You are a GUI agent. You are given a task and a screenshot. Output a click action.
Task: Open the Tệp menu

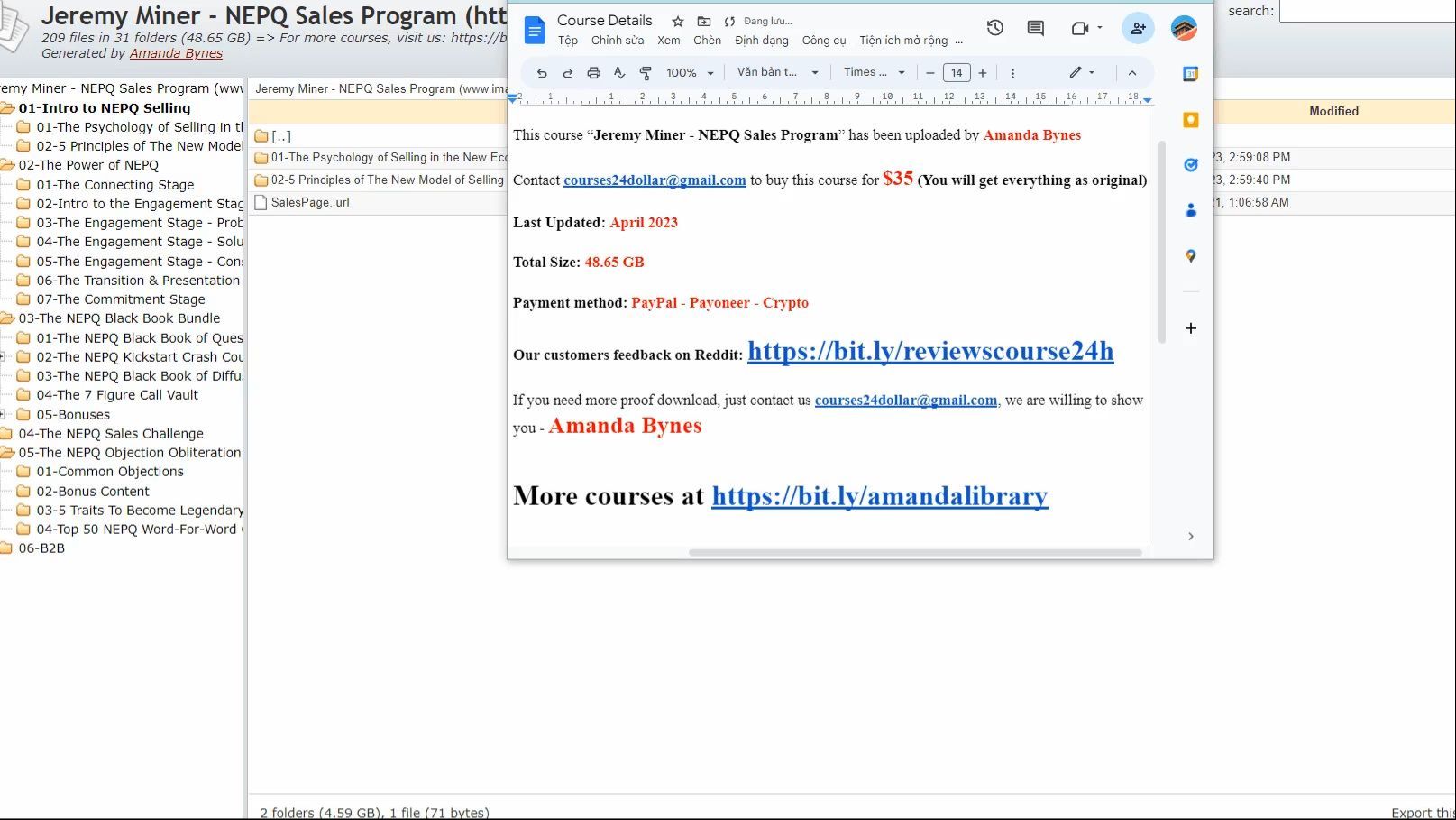[568, 41]
